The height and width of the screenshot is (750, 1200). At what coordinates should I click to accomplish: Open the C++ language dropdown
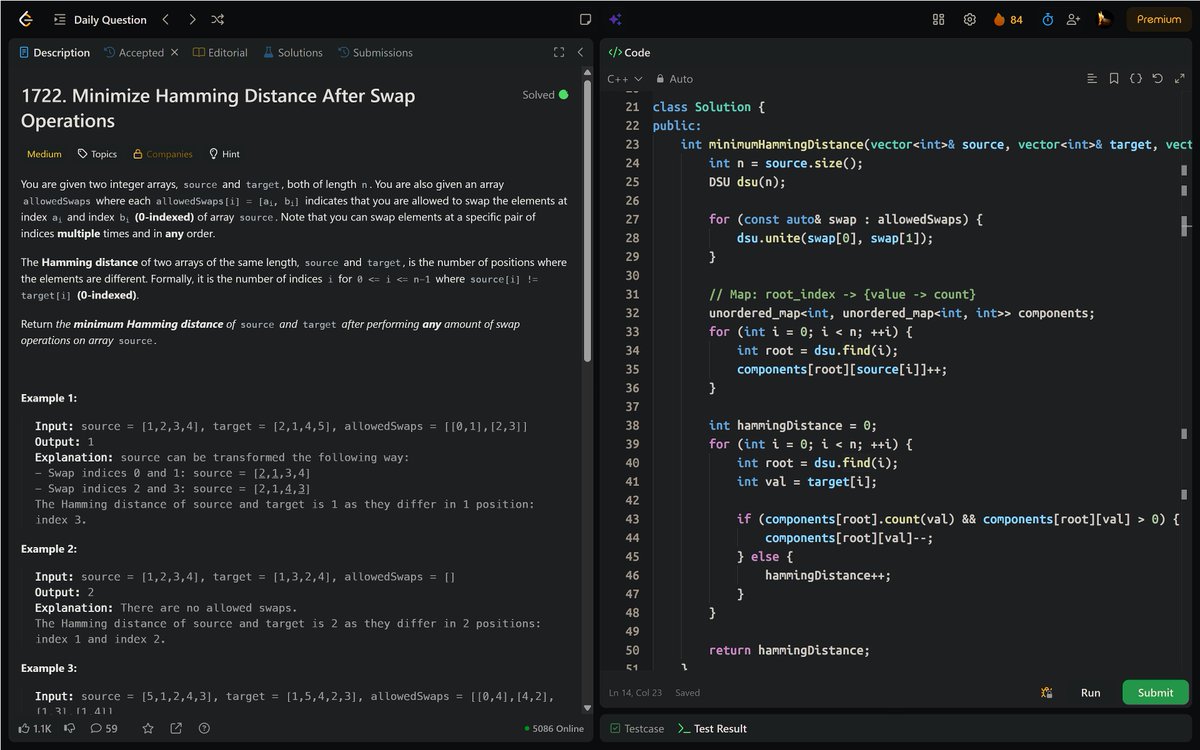tap(624, 79)
